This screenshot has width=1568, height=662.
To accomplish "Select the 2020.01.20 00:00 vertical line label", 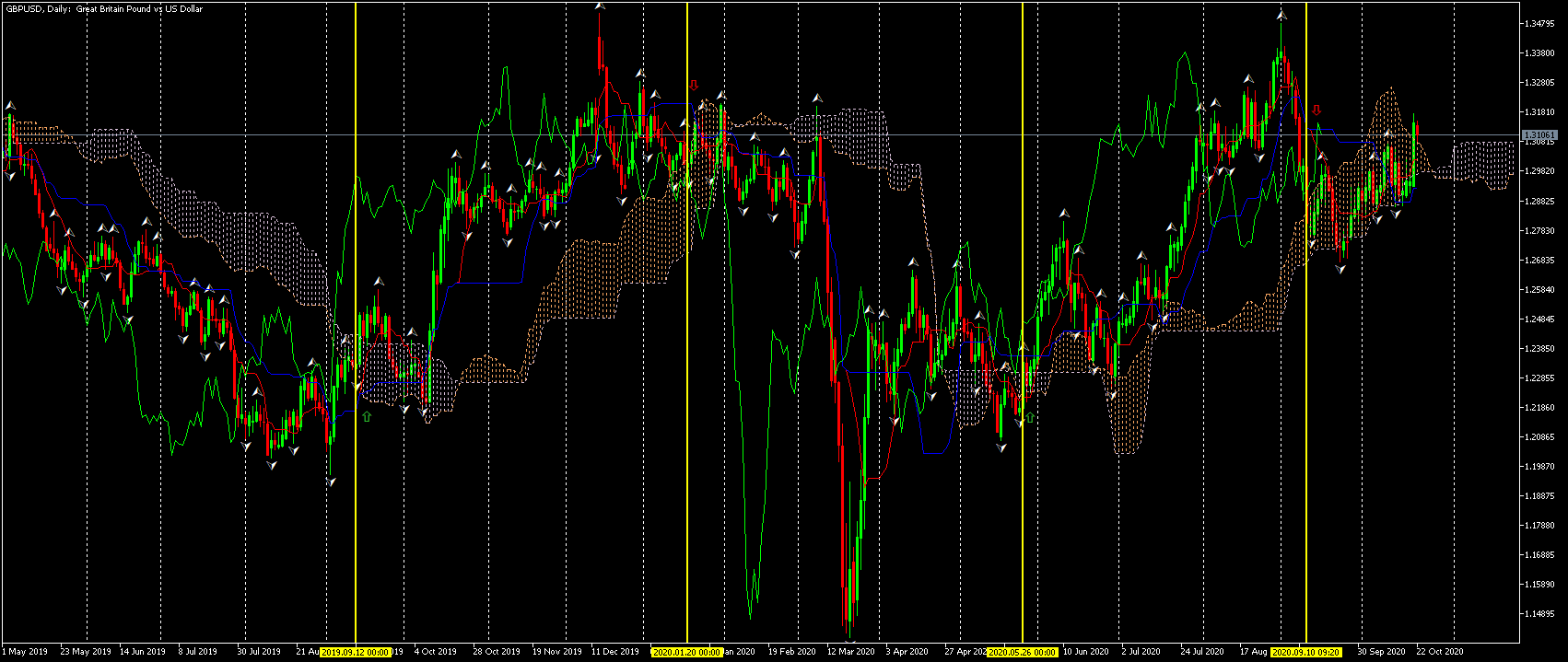I will coord(686,652).
